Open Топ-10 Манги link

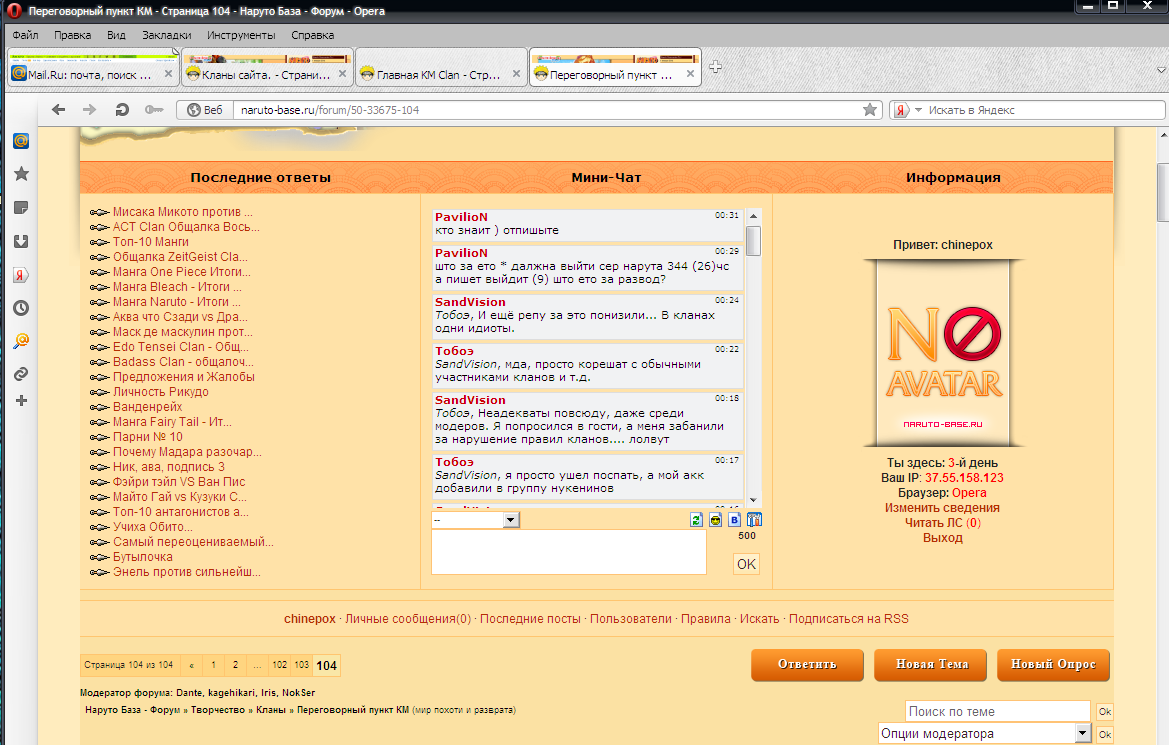pos(151,242)
